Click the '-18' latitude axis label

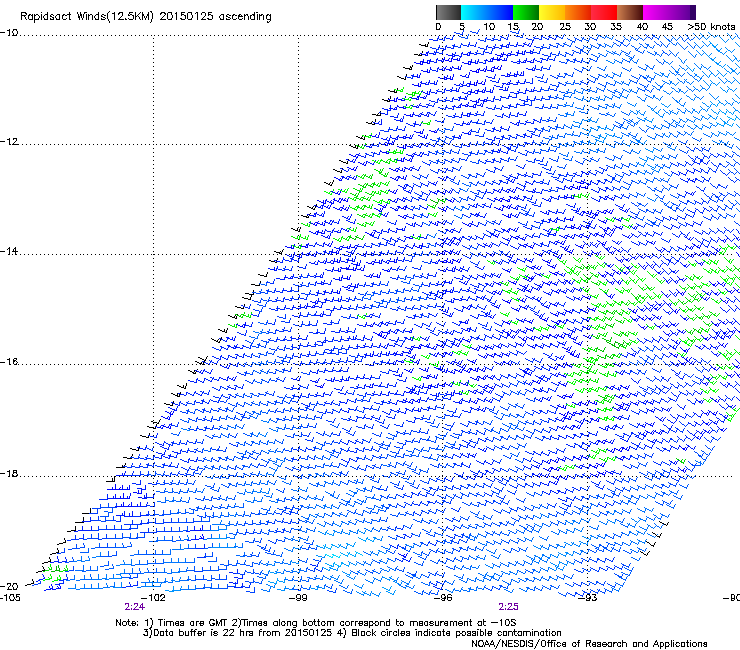pyautogui.click(x=9, y=473)
